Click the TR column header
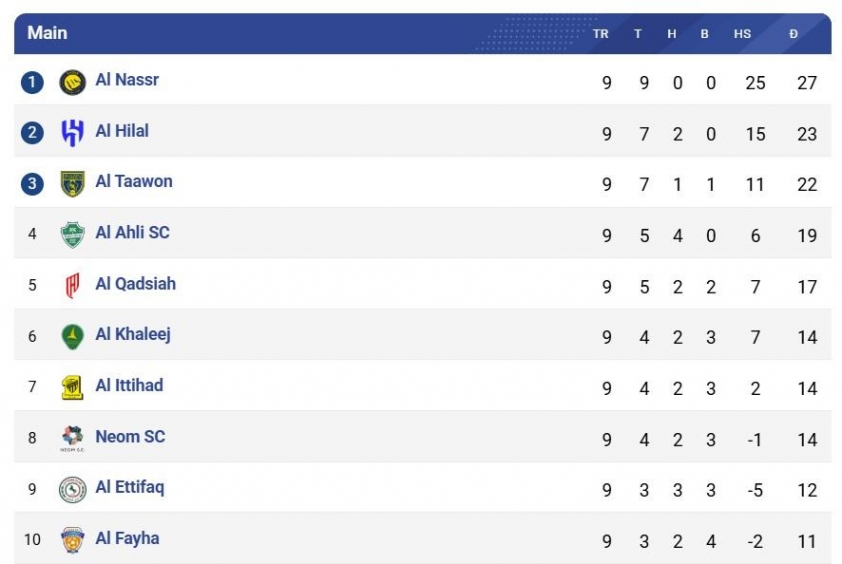The height and width of the screenshot is (564, 842). point(600,34)
